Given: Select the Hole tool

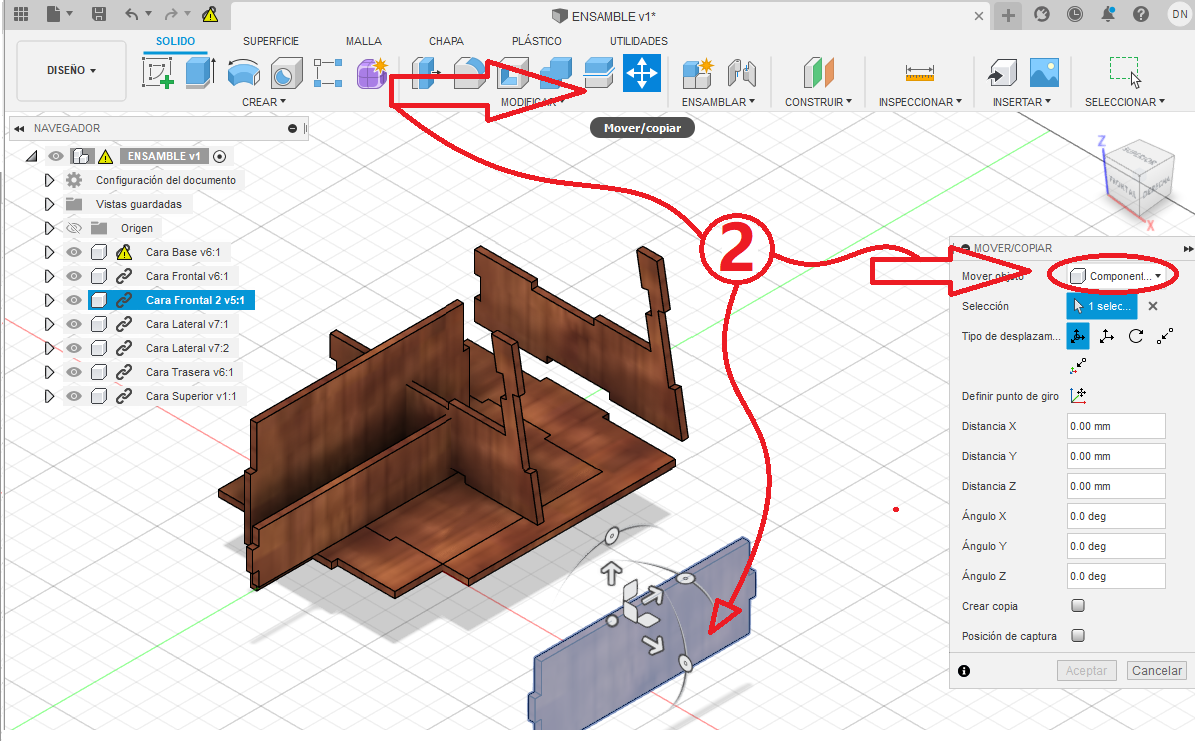Looking at the screenshot, I should [x=287, y=73].
